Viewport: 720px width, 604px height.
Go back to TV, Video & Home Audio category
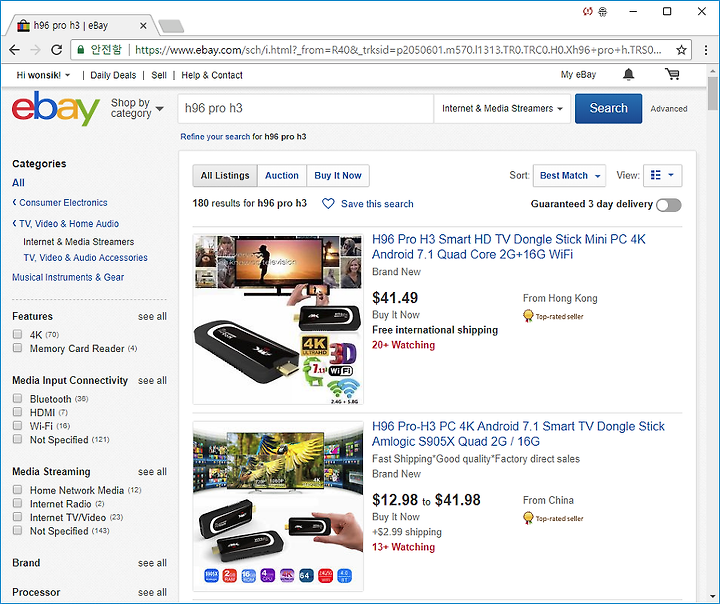(69, 224)
